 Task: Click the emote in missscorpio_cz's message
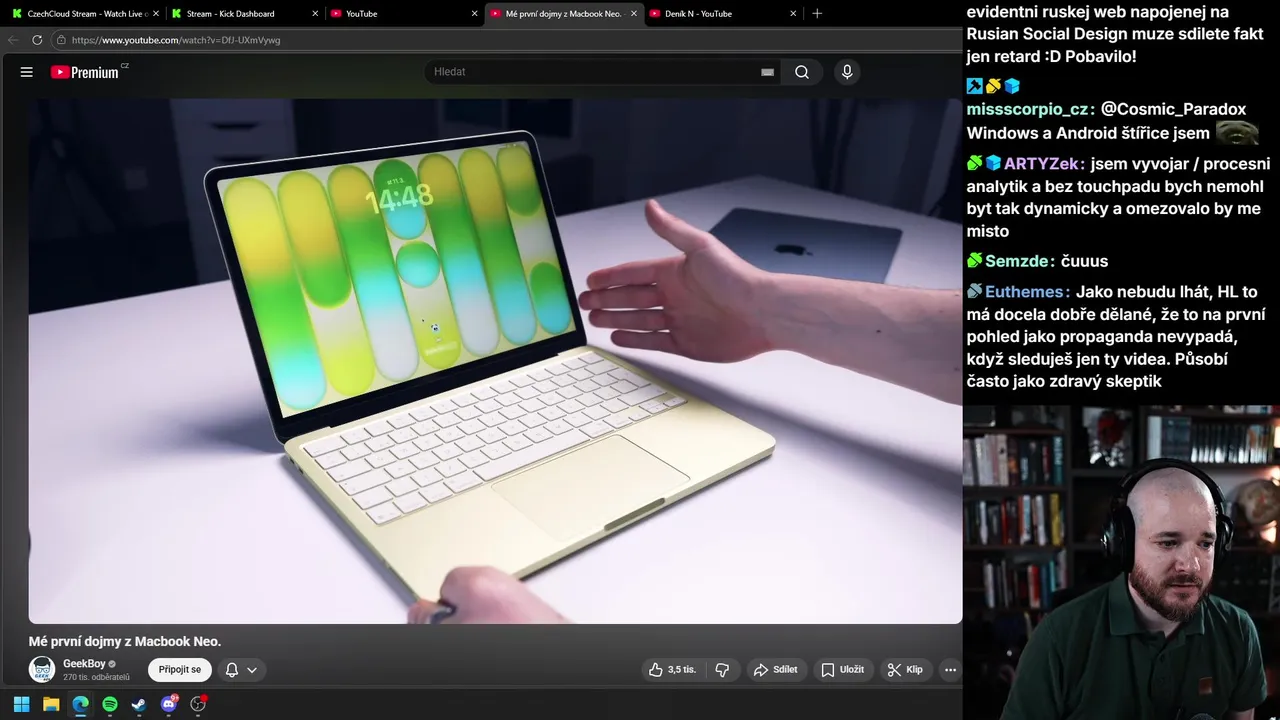1237,132
